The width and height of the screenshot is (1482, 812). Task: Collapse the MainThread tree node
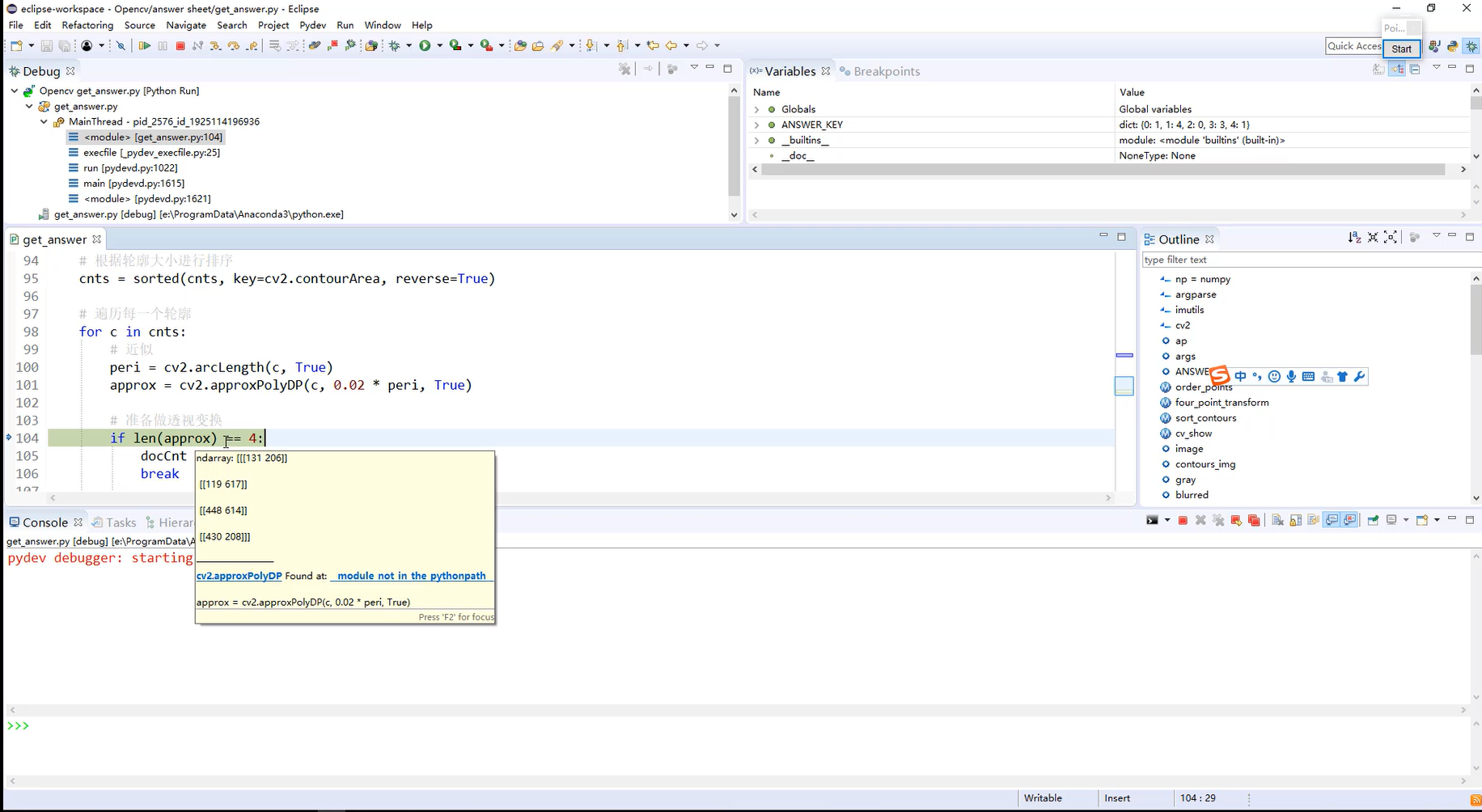coord(44,121)
